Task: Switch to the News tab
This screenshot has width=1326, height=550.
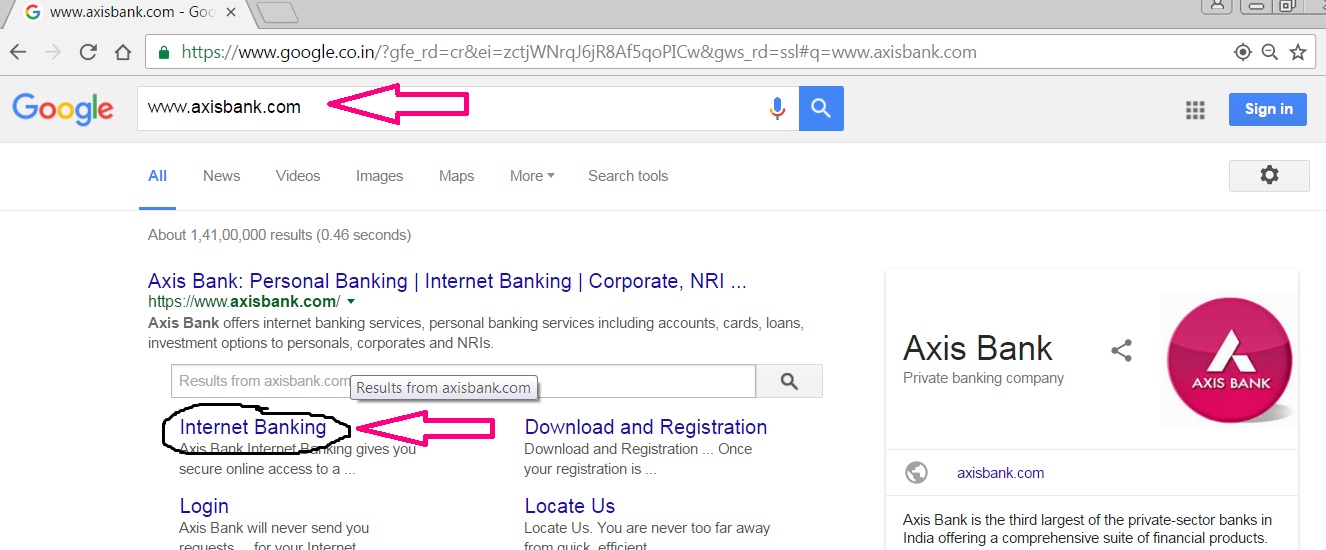Action: tap(221, 176)
